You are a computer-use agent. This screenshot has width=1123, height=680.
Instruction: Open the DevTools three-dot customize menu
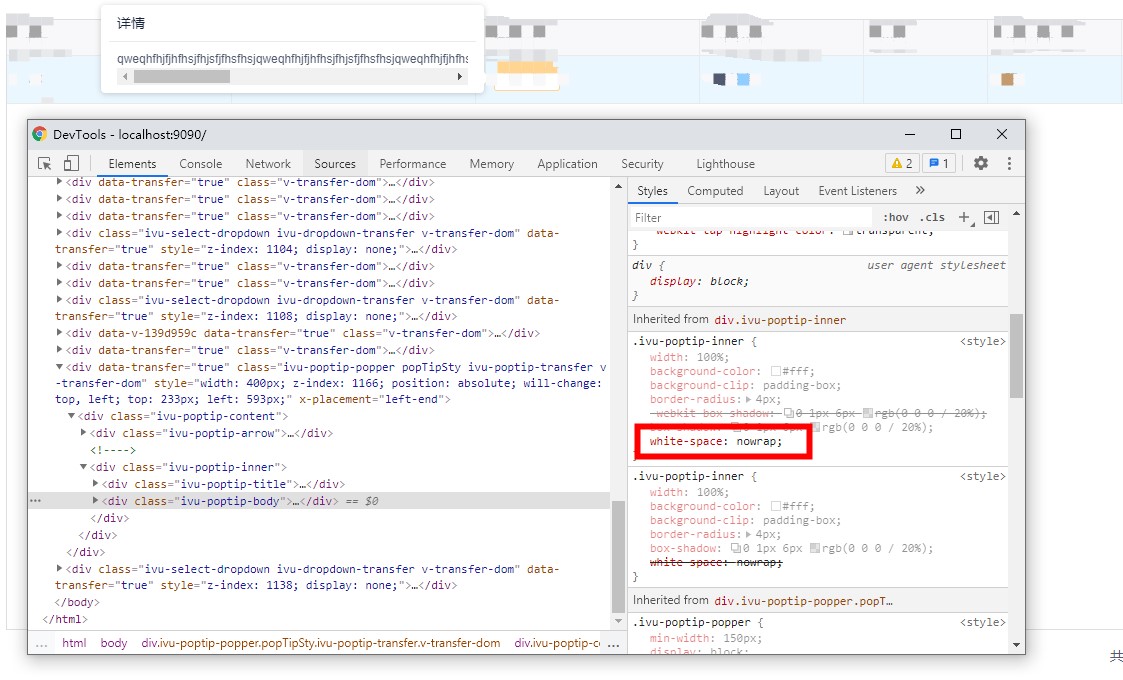[1009, 163]
